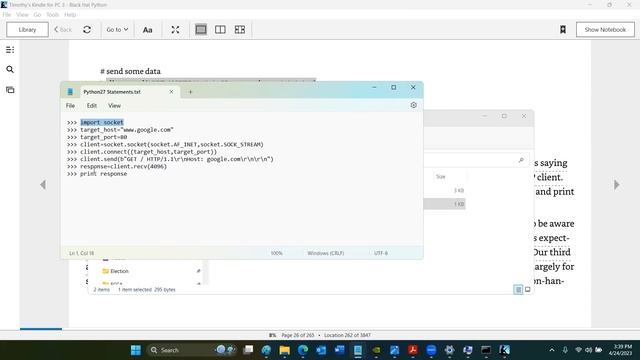This screenshot has height=360, width=640.
Task: Click the sync refresh icon in Kindle toolbar
Action: point(87,30)
